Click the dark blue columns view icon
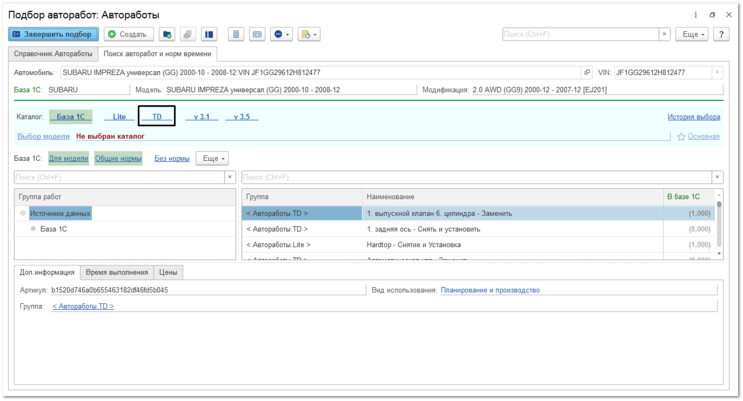The width and height of the screenshot is (743, 401). (x=208, y=34)
